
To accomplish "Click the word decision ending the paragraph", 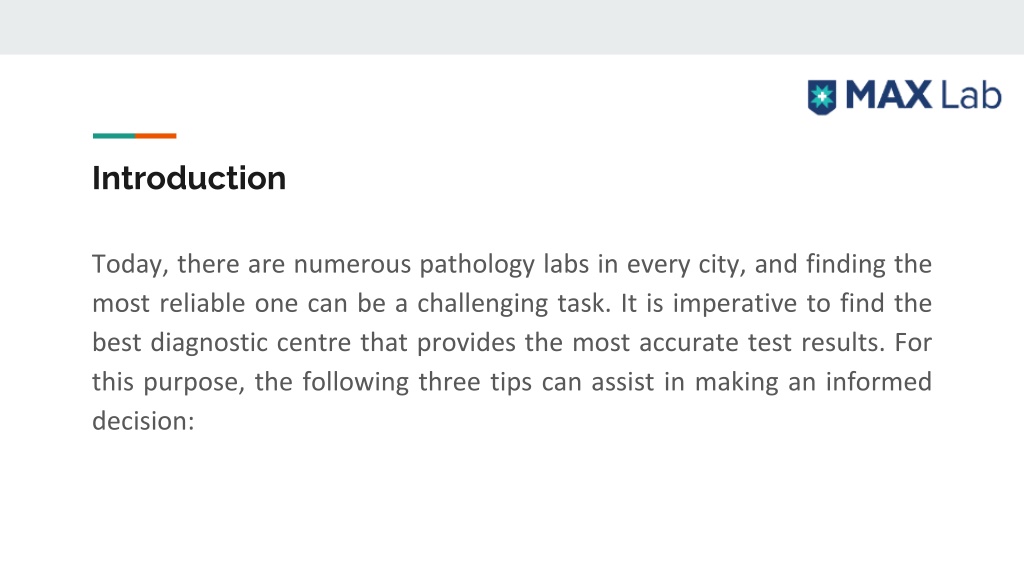I will pyautogui.click(x=143, y=421).
